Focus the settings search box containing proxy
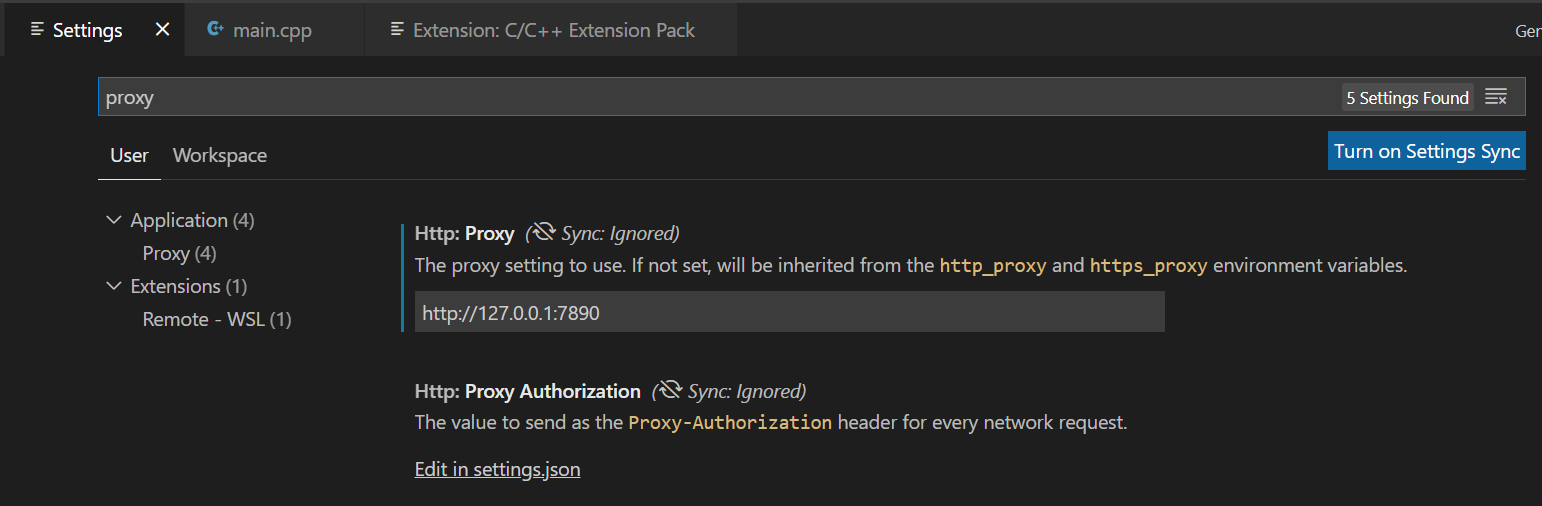 click(x=700, y=97)
